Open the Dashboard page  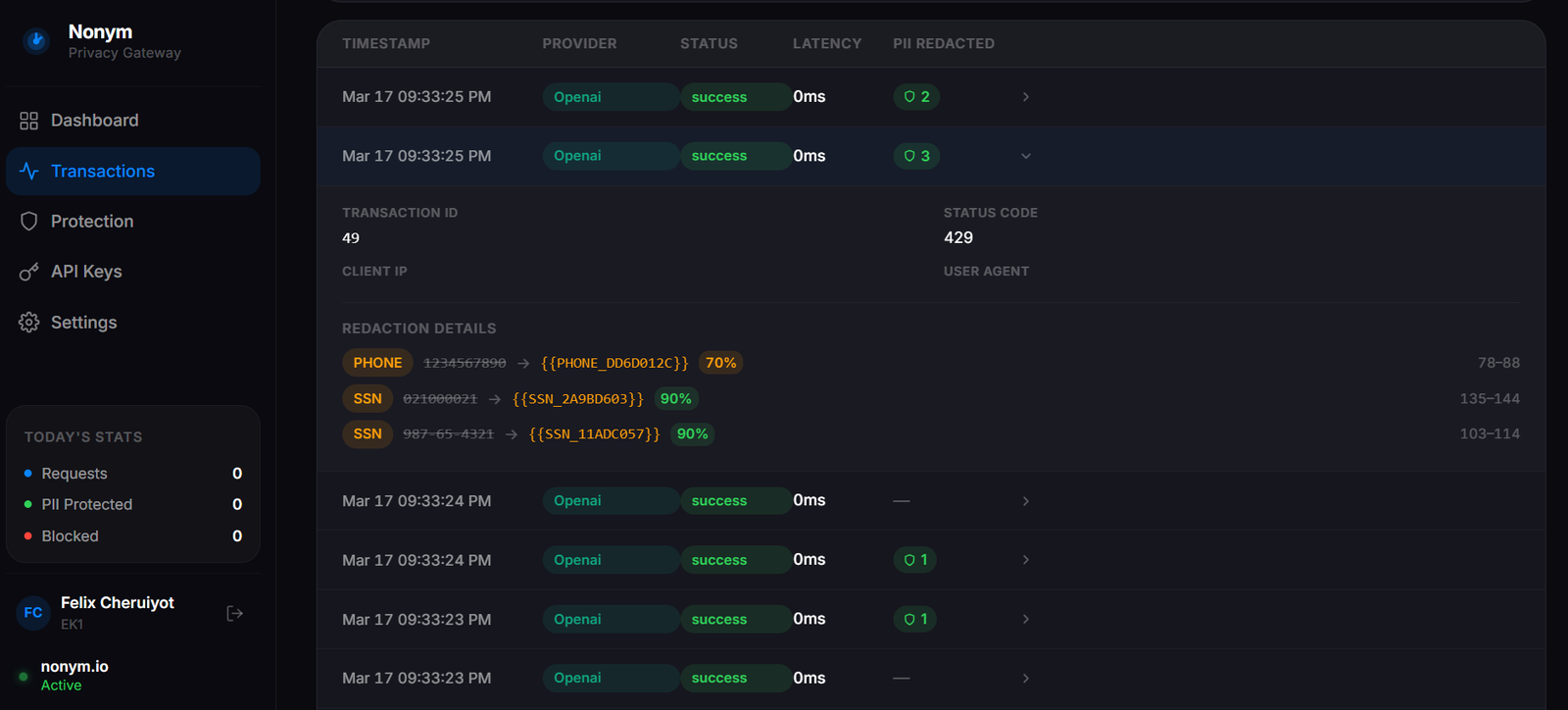click(x=94, y=121)
